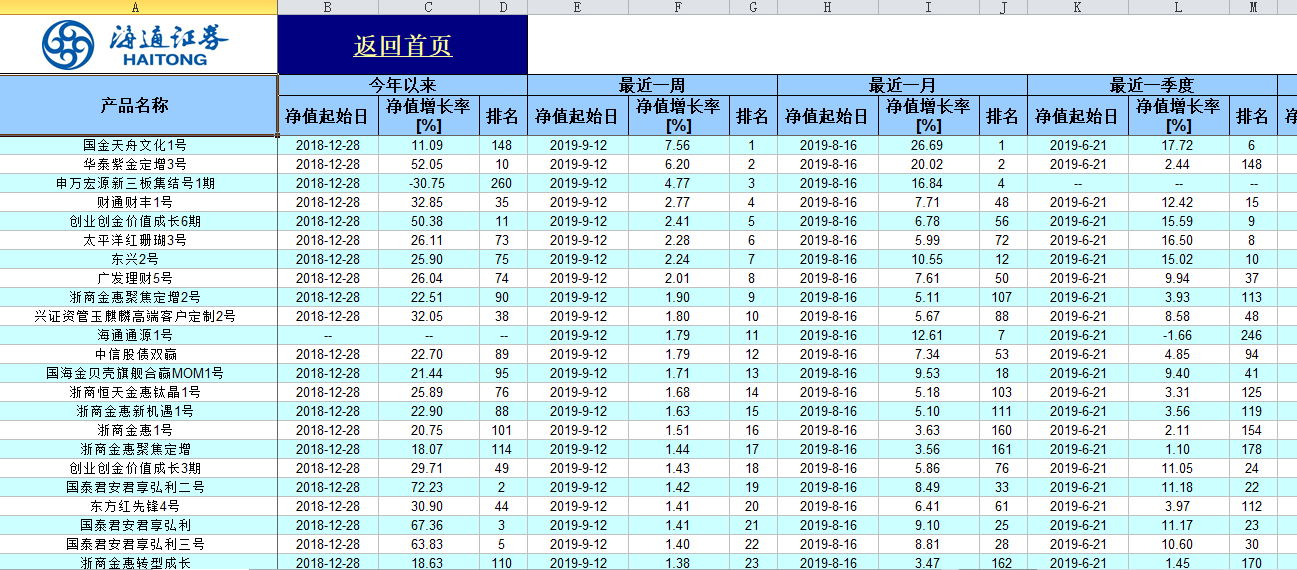Viewport: 1297px width, 570px height.
Task: Click weekly growth value 6.20
Action: coord(679,164)
